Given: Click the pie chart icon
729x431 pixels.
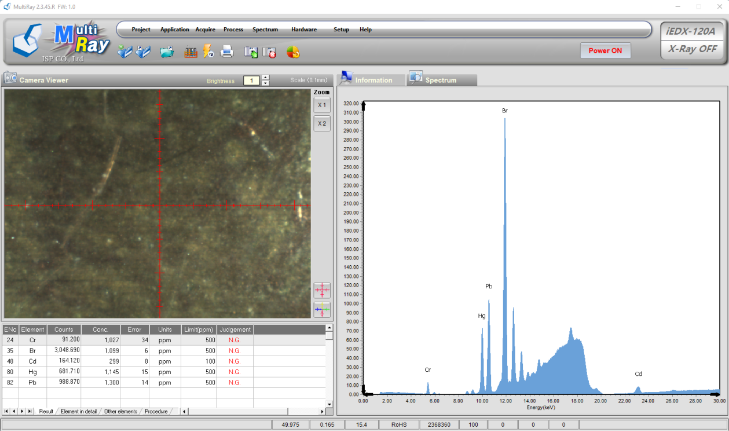Looking at the screenshot, I should 293,52.
